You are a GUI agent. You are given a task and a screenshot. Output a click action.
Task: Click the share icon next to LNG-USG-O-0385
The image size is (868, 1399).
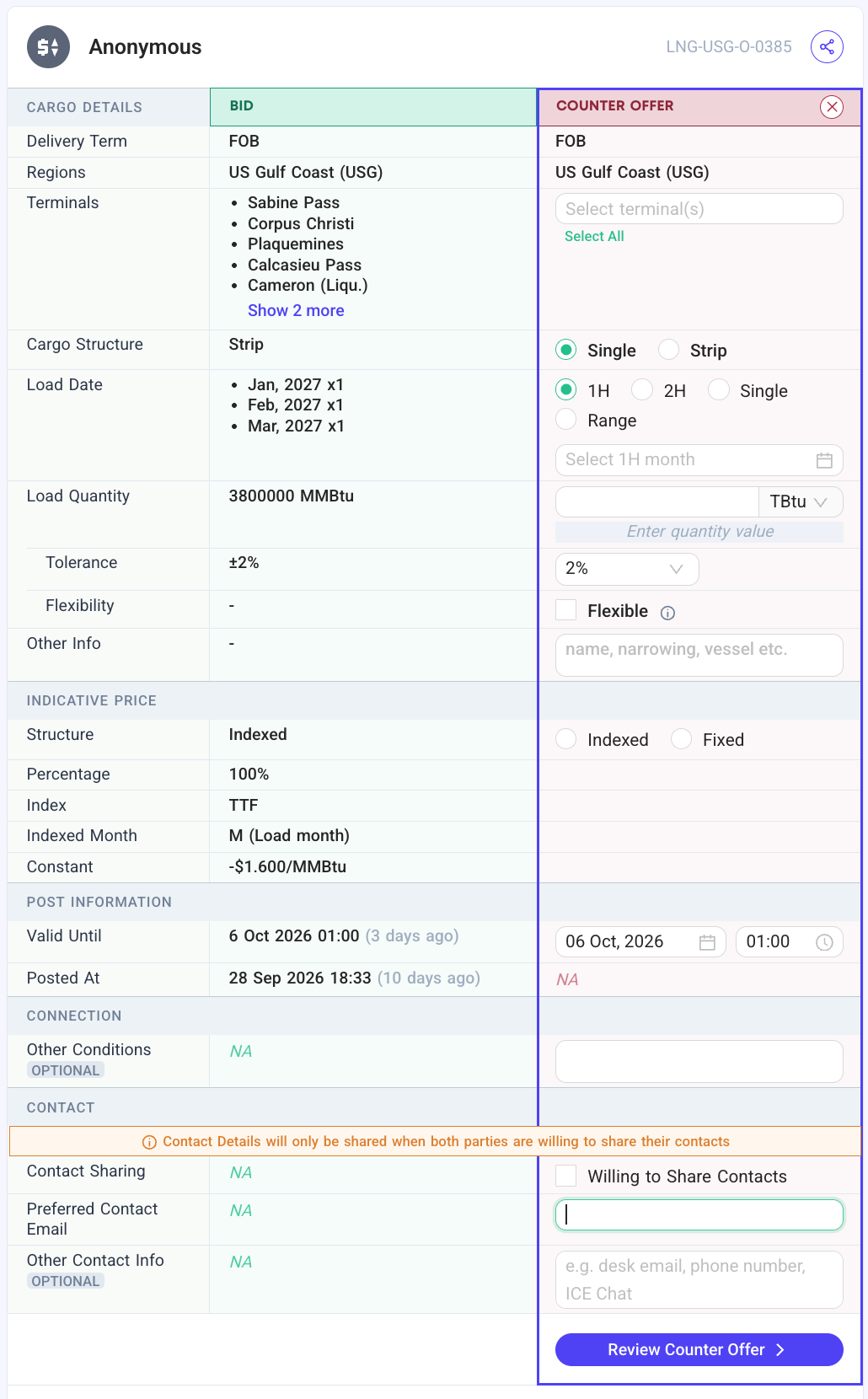pyautogui.click(x=827, y=46)
